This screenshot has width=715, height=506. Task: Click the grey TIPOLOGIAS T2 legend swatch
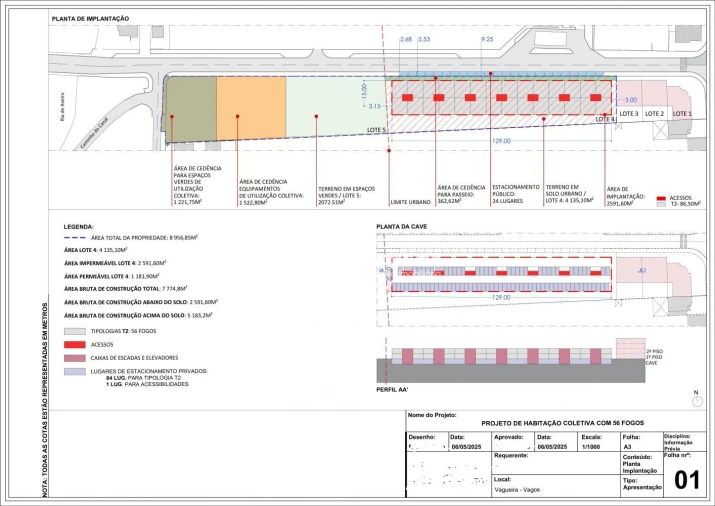[x=76, y=329]
